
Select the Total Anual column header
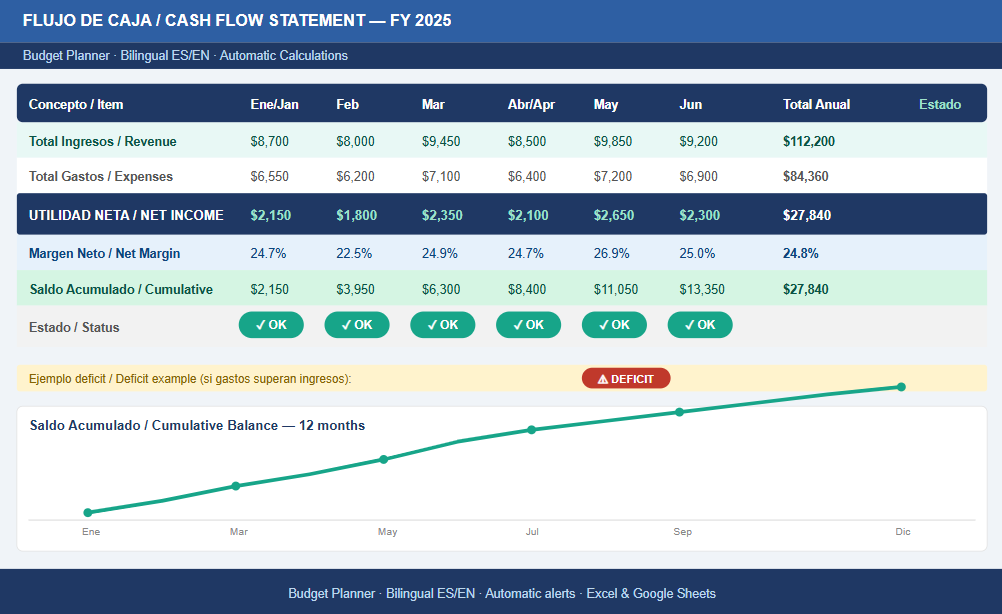[x=816, y=104]
